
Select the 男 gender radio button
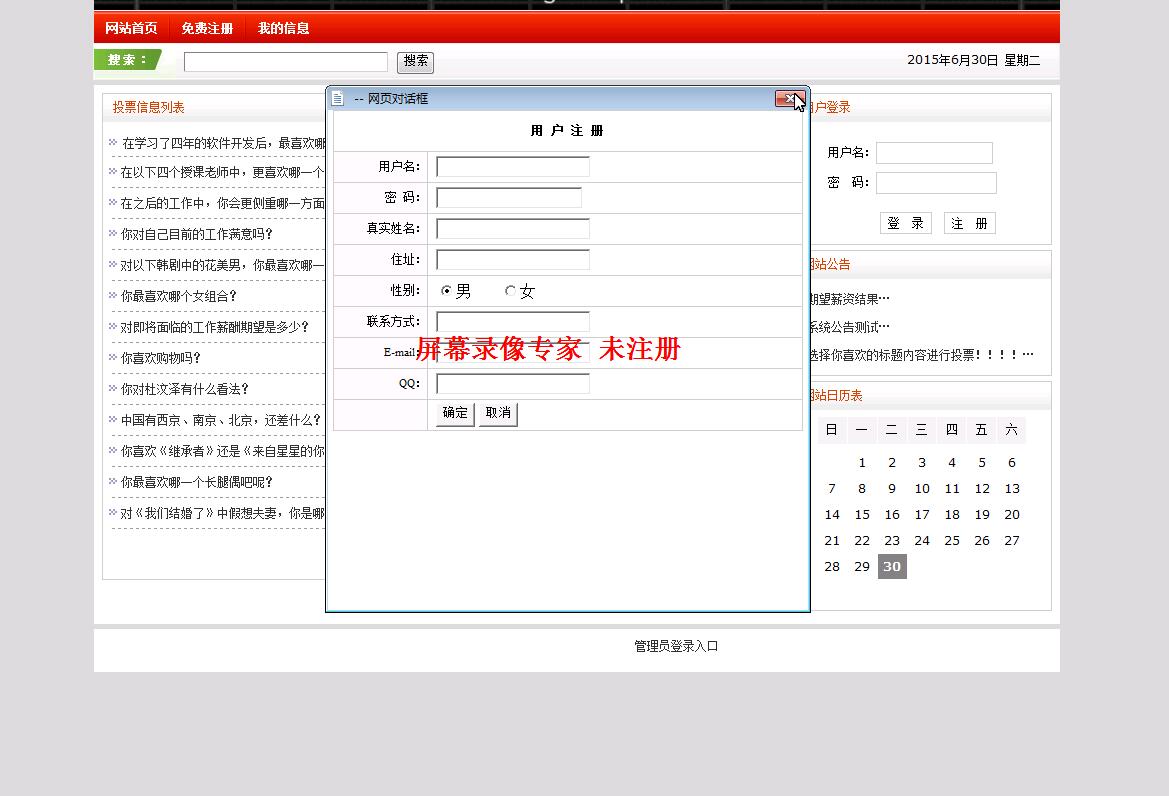click(446, 291)
